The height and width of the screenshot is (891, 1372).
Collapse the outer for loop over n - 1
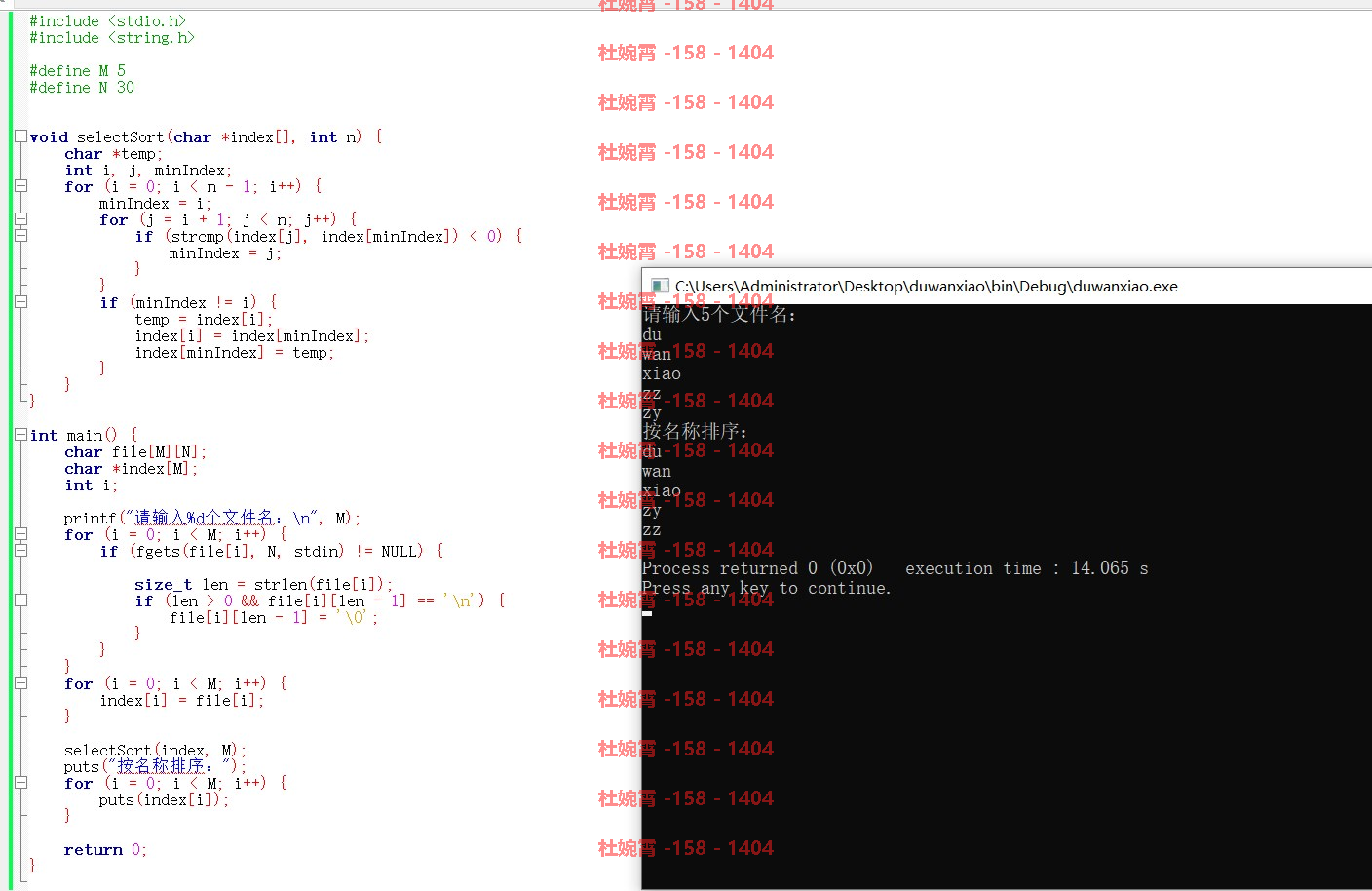(20, 186)
